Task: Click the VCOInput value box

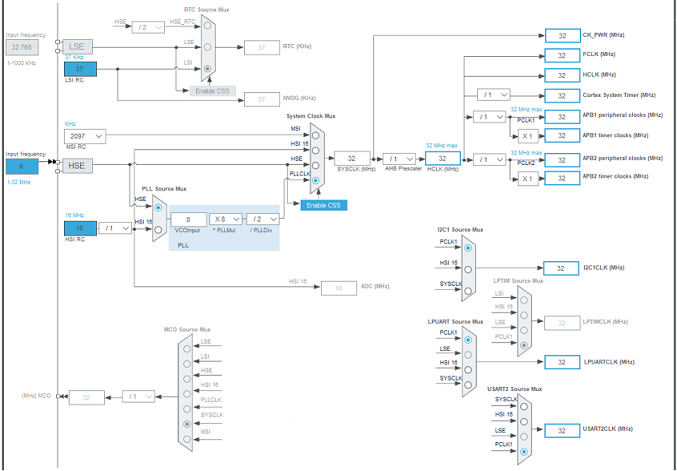Action: [x=189, y=220]
